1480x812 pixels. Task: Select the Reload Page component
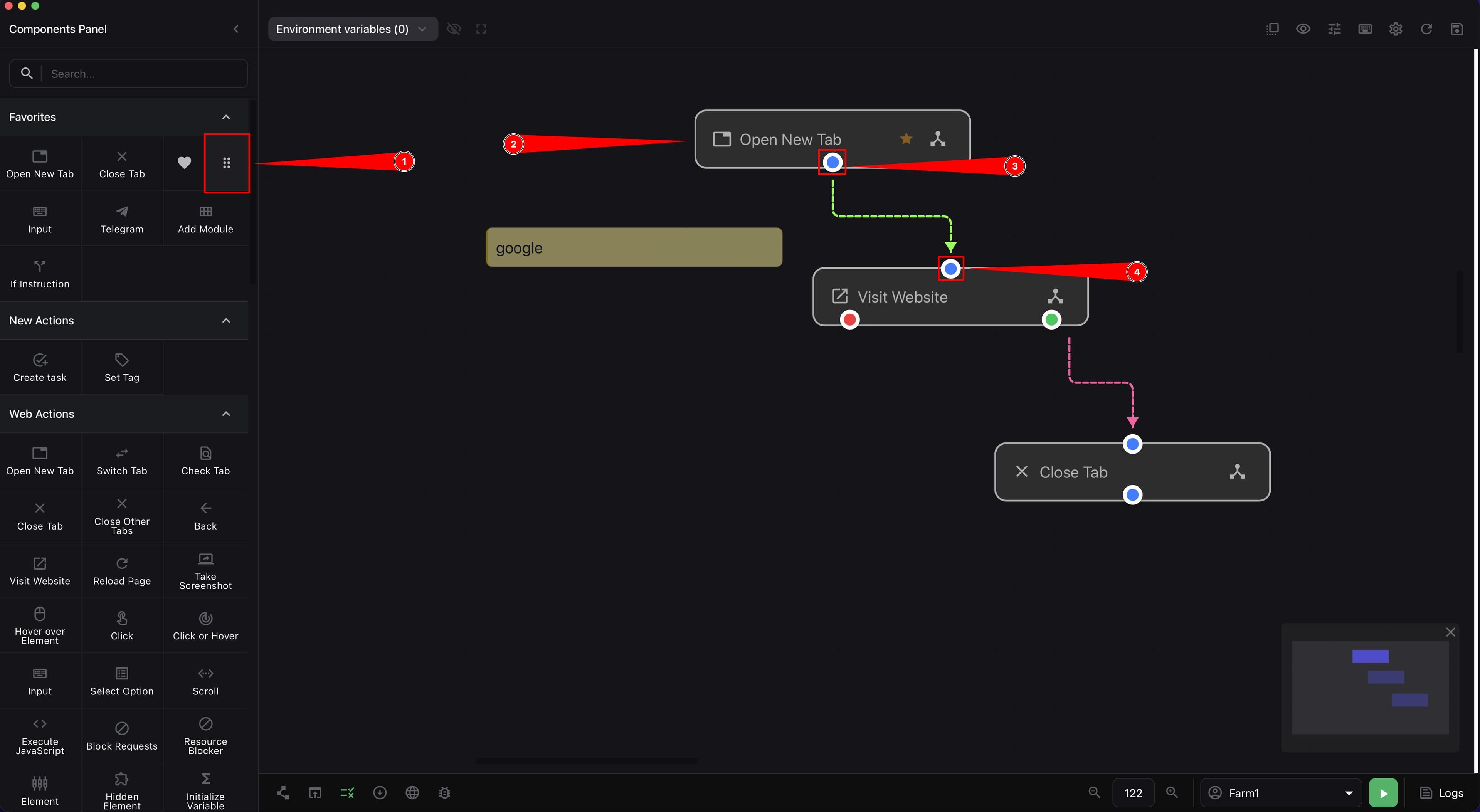122,571
